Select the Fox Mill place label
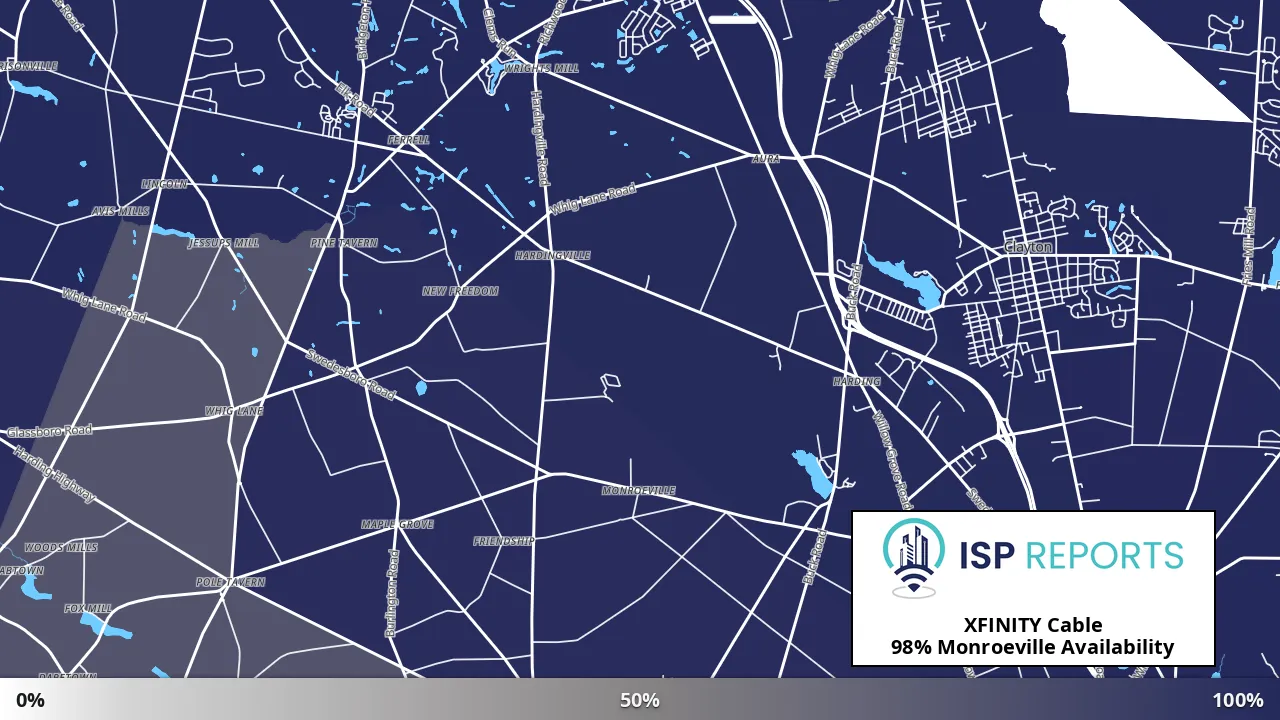 click(88, 608)
